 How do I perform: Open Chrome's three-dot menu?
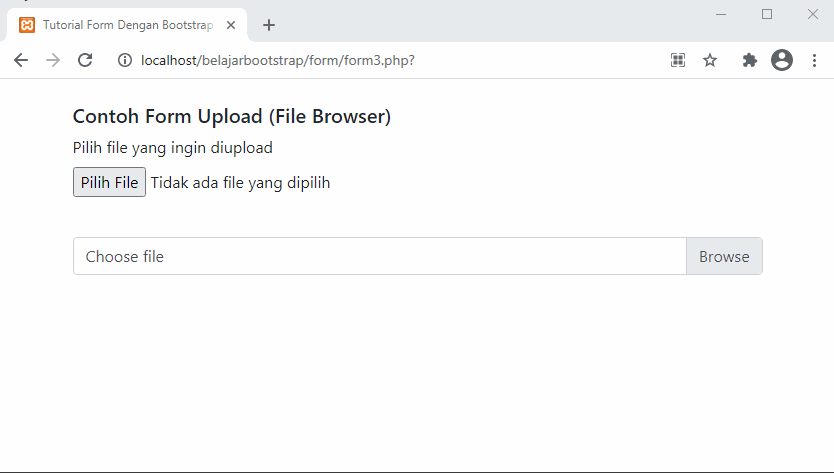814,60
